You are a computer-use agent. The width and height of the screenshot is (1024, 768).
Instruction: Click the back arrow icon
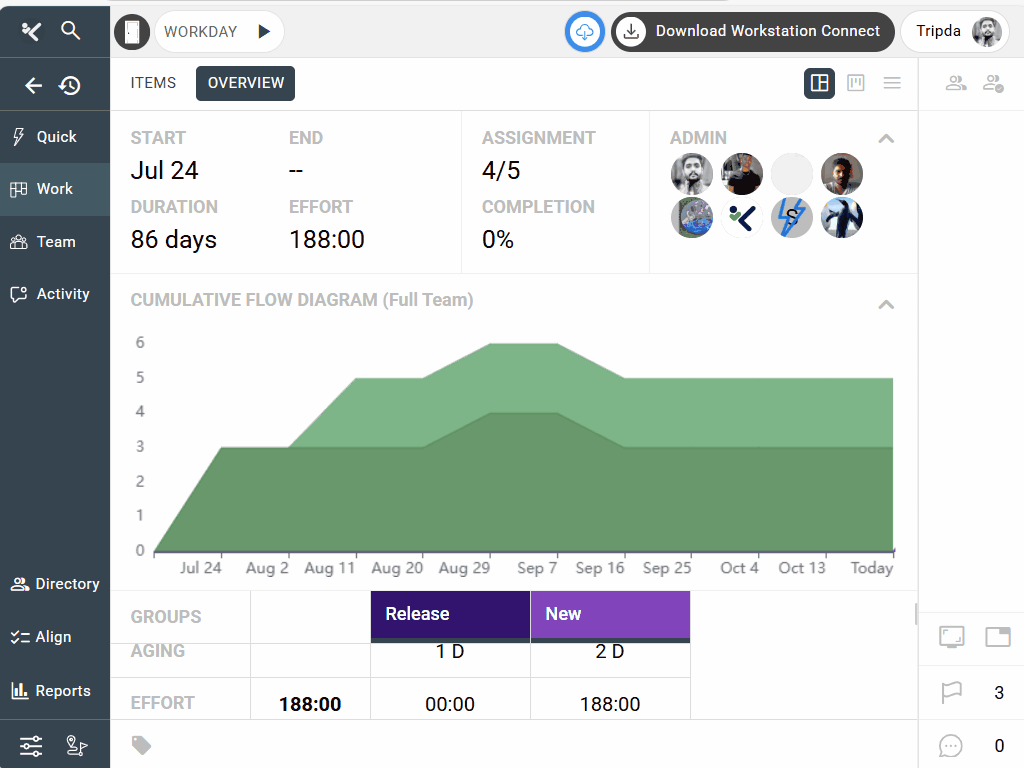point(33,86)
